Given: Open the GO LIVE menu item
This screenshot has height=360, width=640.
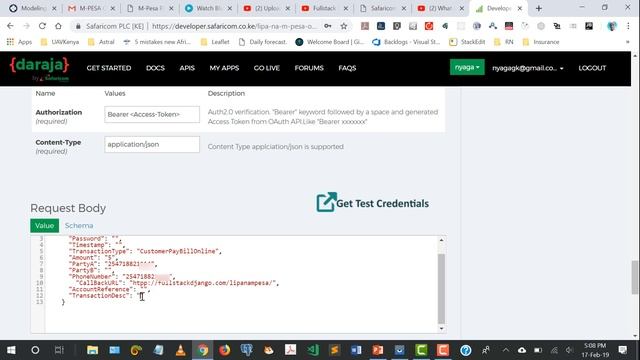Looking at the screenshot, I should (x=267, y=68).
